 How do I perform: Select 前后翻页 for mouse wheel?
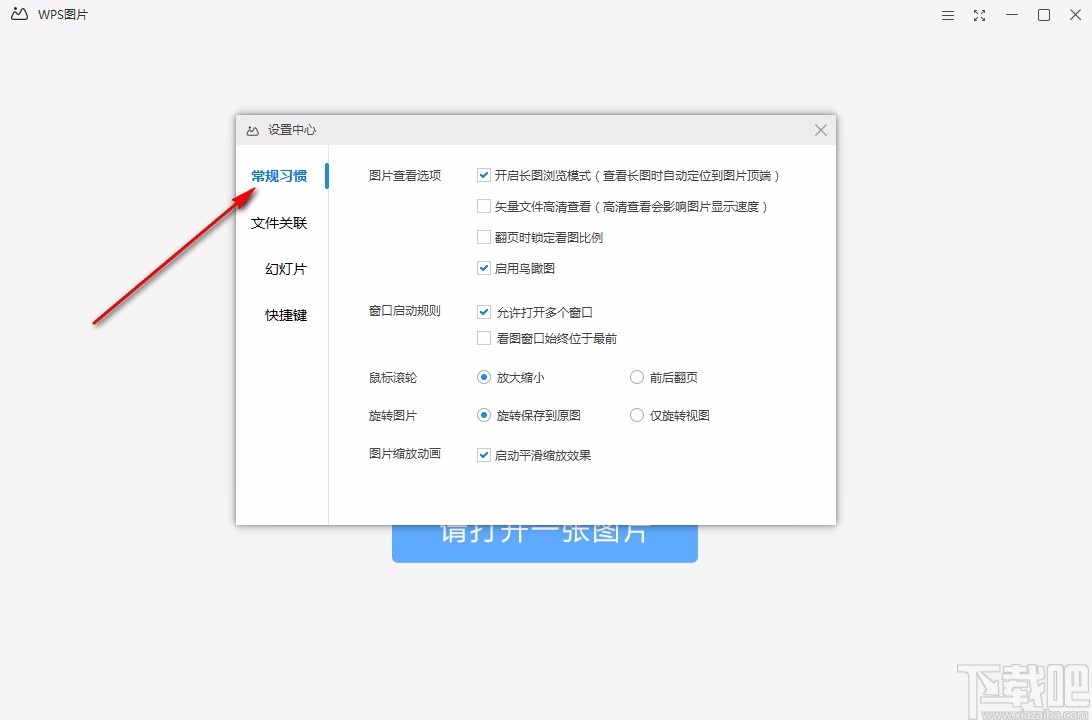(x=637, y=377)
